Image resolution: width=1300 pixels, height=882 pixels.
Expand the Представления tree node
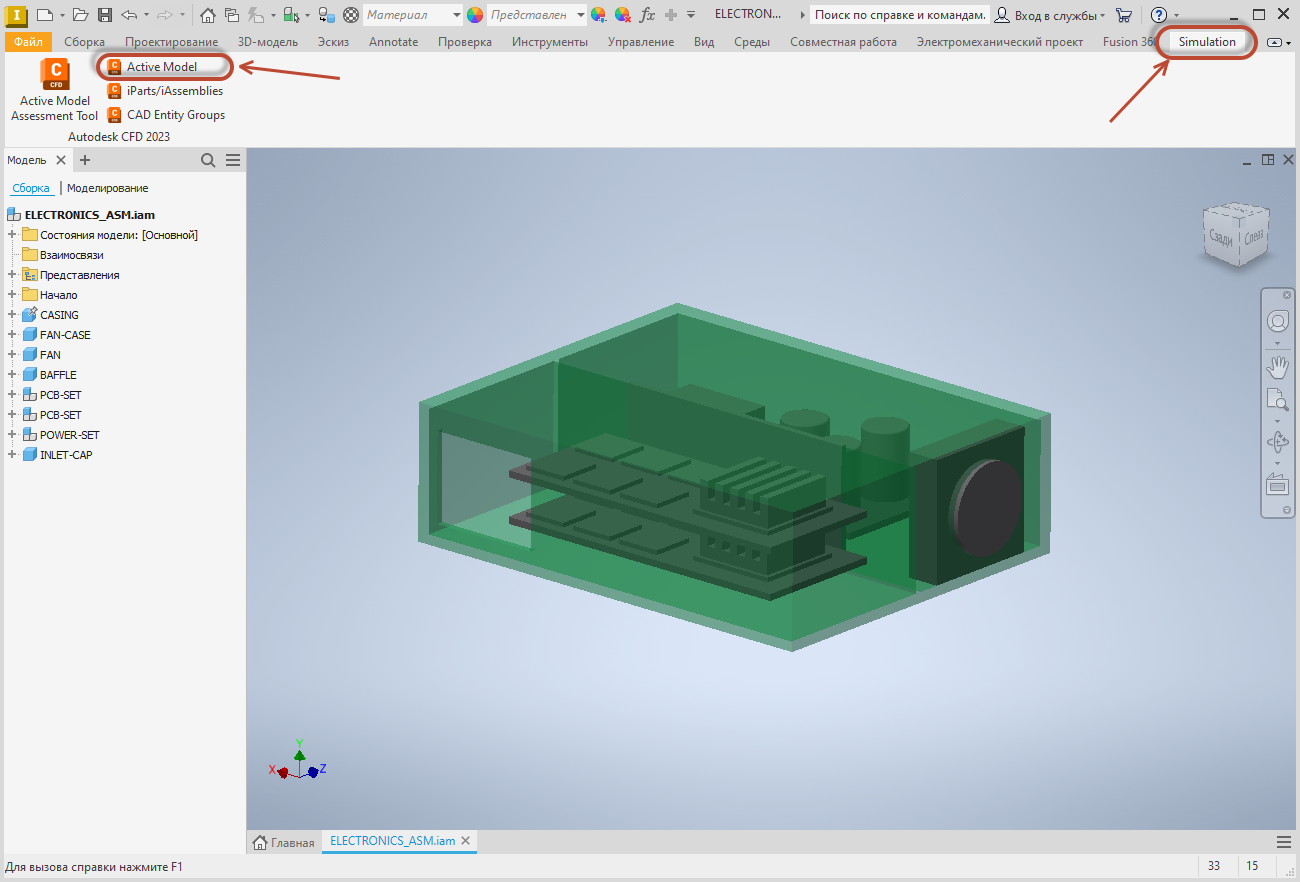click(x=12, y=275)
